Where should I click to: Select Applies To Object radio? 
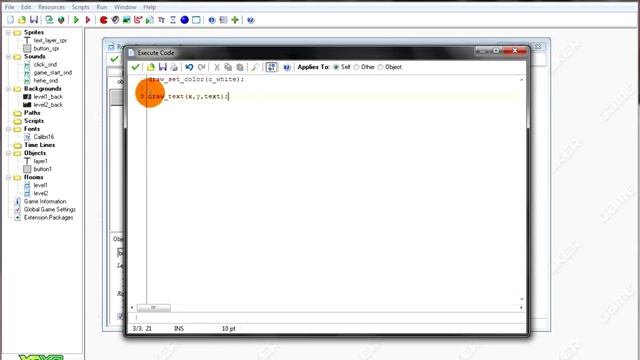coord(380,67)
